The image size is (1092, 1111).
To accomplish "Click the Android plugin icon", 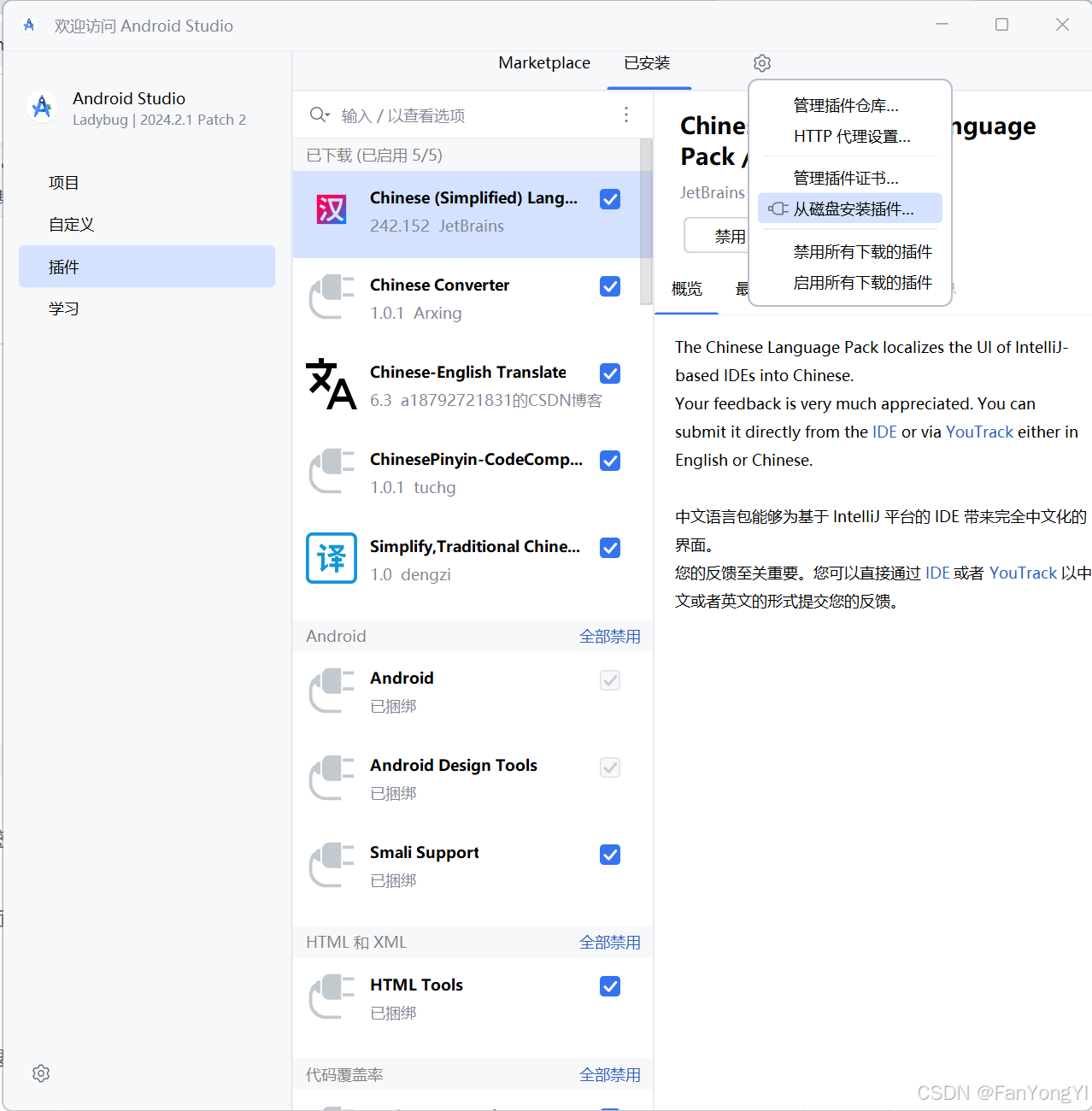I will click(x=332, y=691).
